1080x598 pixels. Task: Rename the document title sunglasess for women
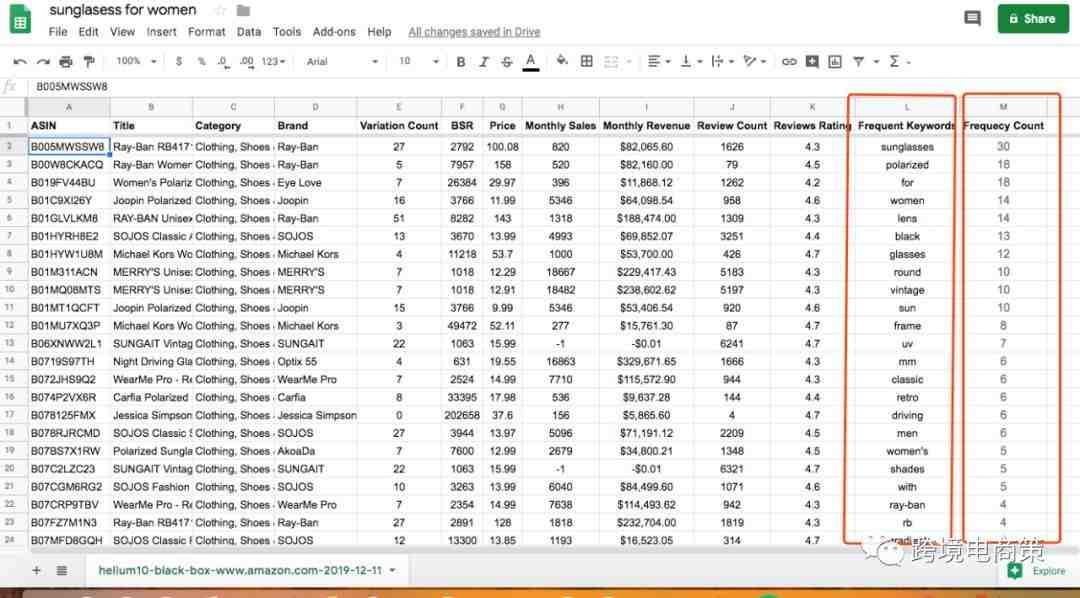tap(123, 10)
